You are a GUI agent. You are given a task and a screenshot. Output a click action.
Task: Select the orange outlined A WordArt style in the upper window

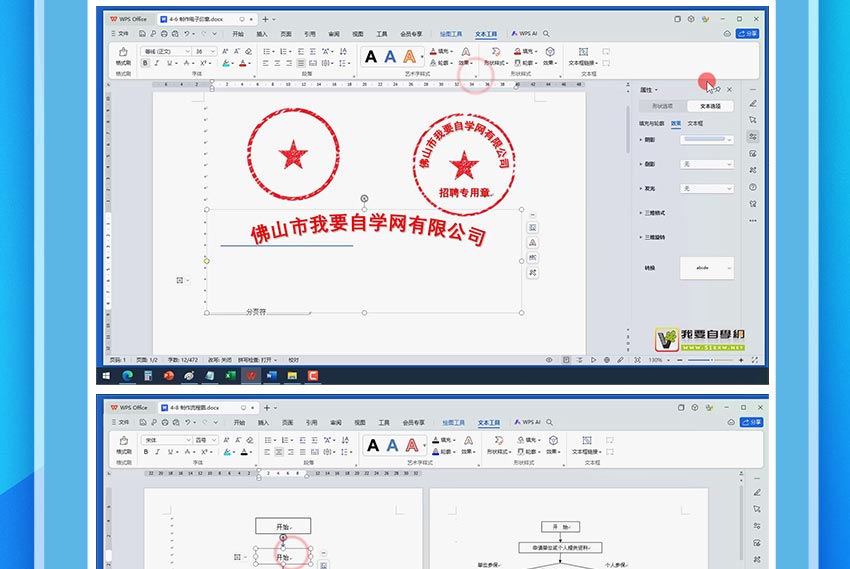click(410, 56)
